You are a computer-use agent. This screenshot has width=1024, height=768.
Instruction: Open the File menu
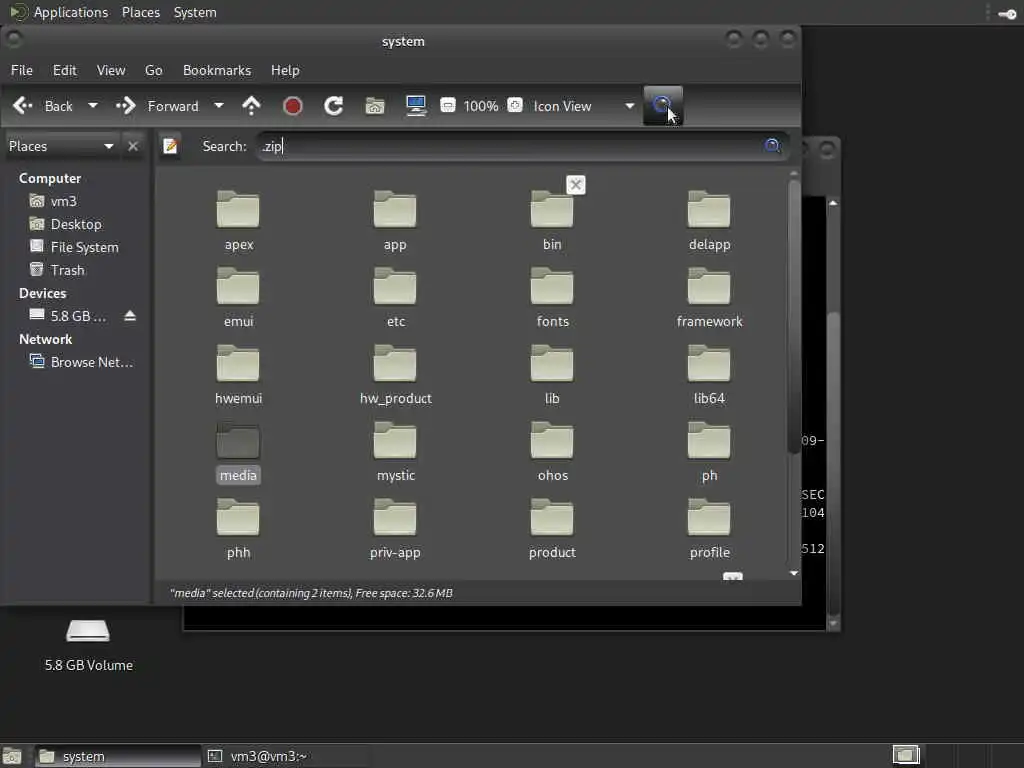pyautogui.click(x=22, y=71)
